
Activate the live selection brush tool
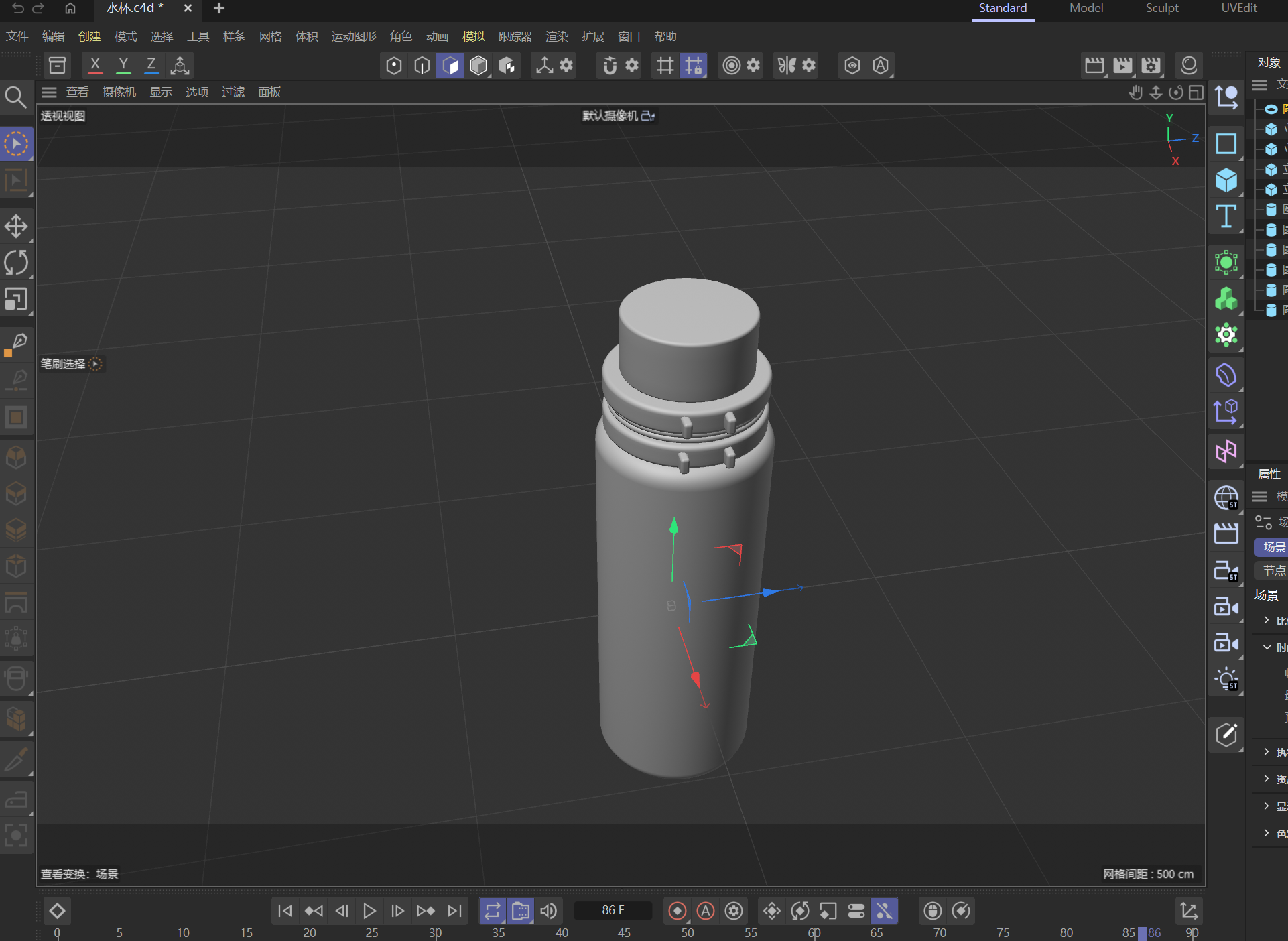[x=16, y=144]
